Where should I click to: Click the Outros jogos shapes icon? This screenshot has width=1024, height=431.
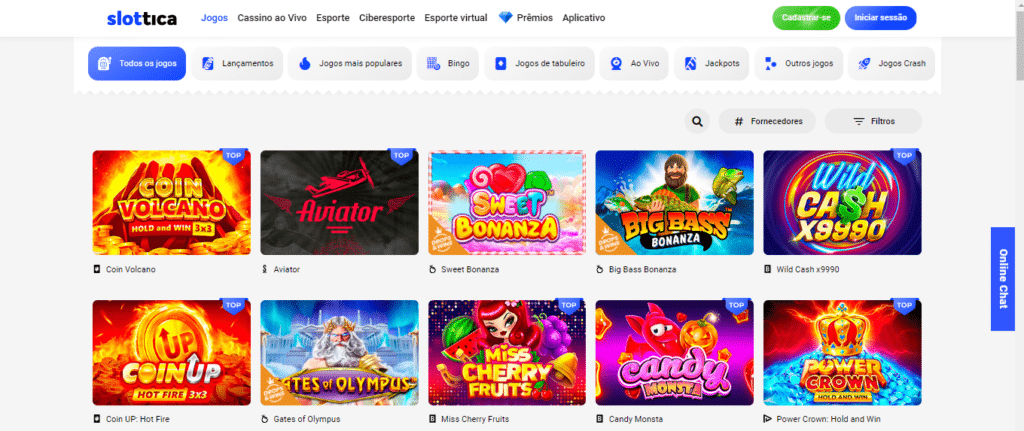[x=771, y=63]
